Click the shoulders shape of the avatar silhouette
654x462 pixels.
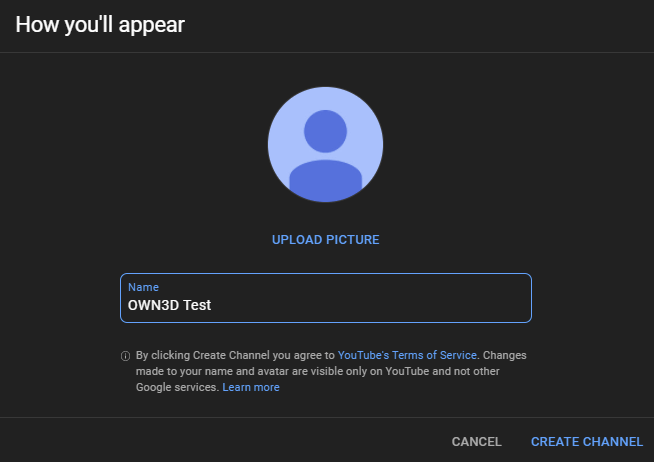[x=325, y=178]
